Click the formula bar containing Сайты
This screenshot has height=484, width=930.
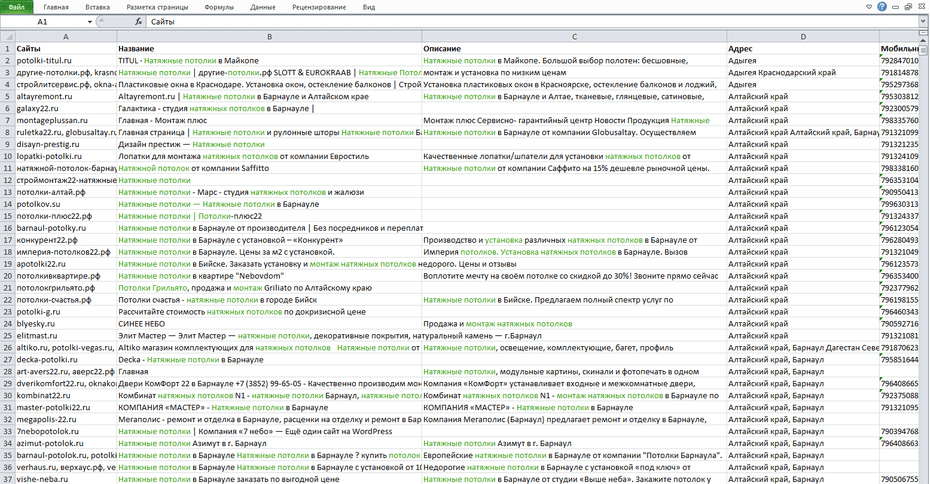(533, 22)
